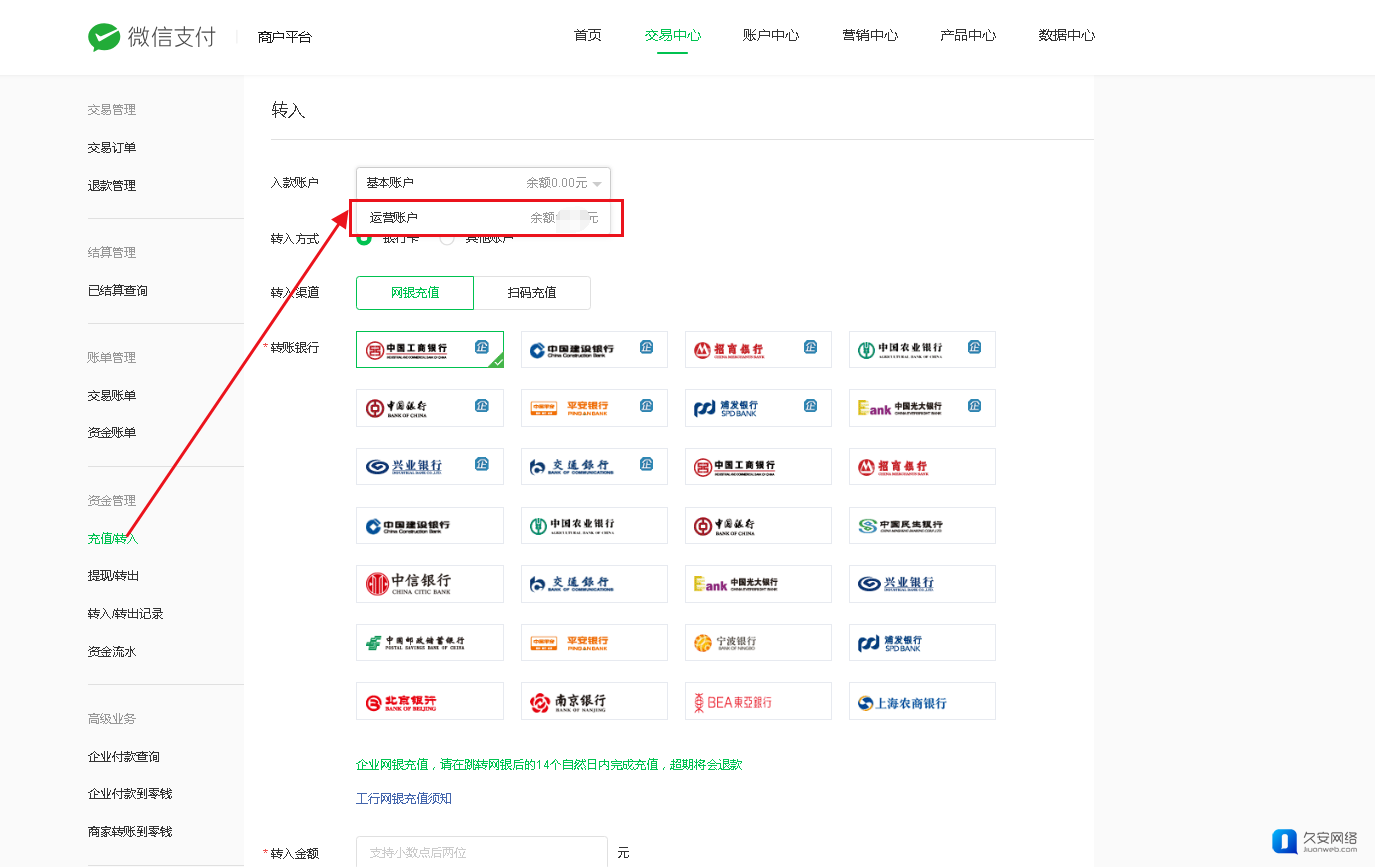The width and height of the screenshot is (1375, 867).
Task: Select 上海农商银行 as transfer bank
Action: pyautogui.click(x=922, y=701)
